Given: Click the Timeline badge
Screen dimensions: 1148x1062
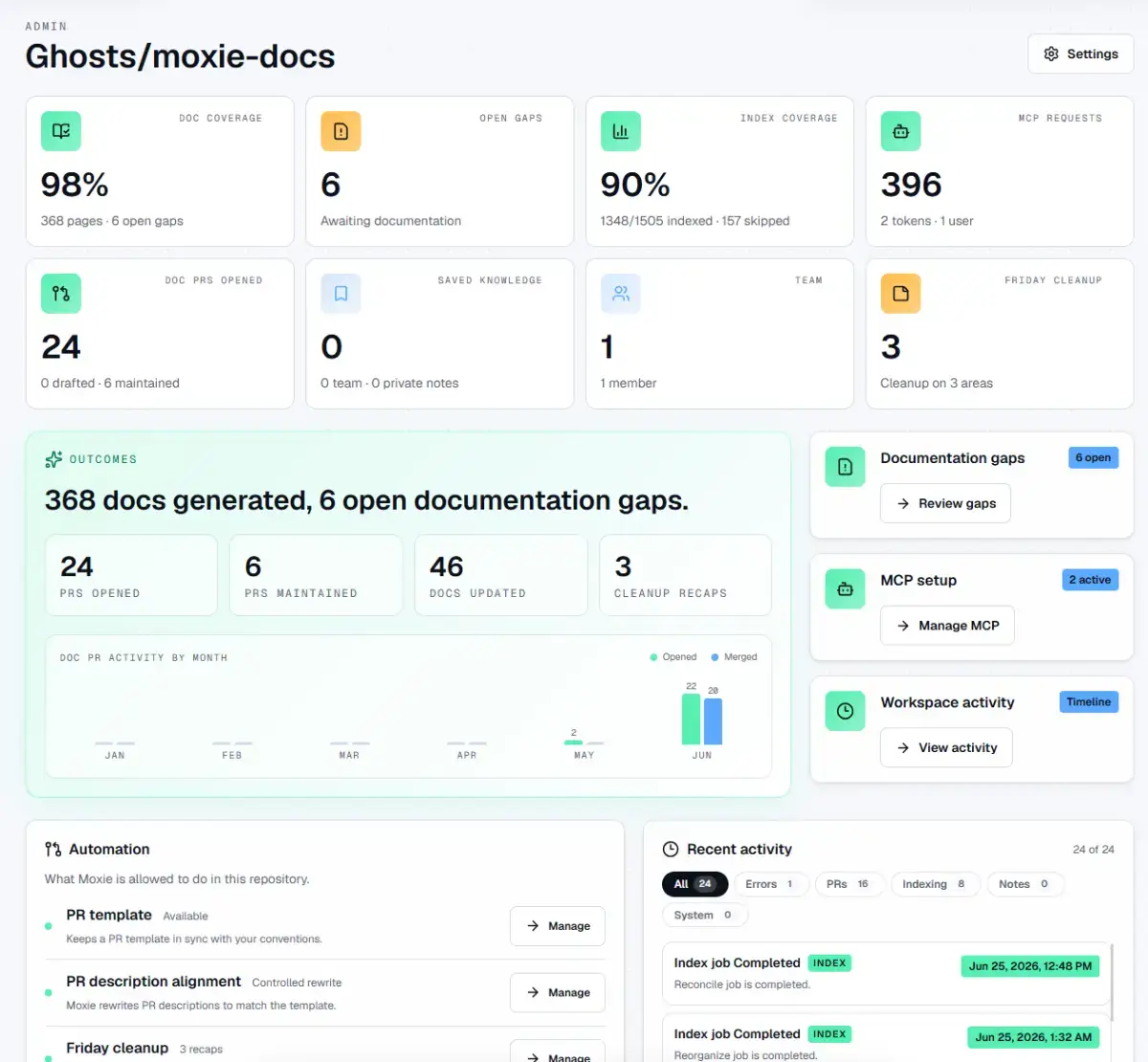Looking at the screenshot, I should click(x=1089, y=702).
